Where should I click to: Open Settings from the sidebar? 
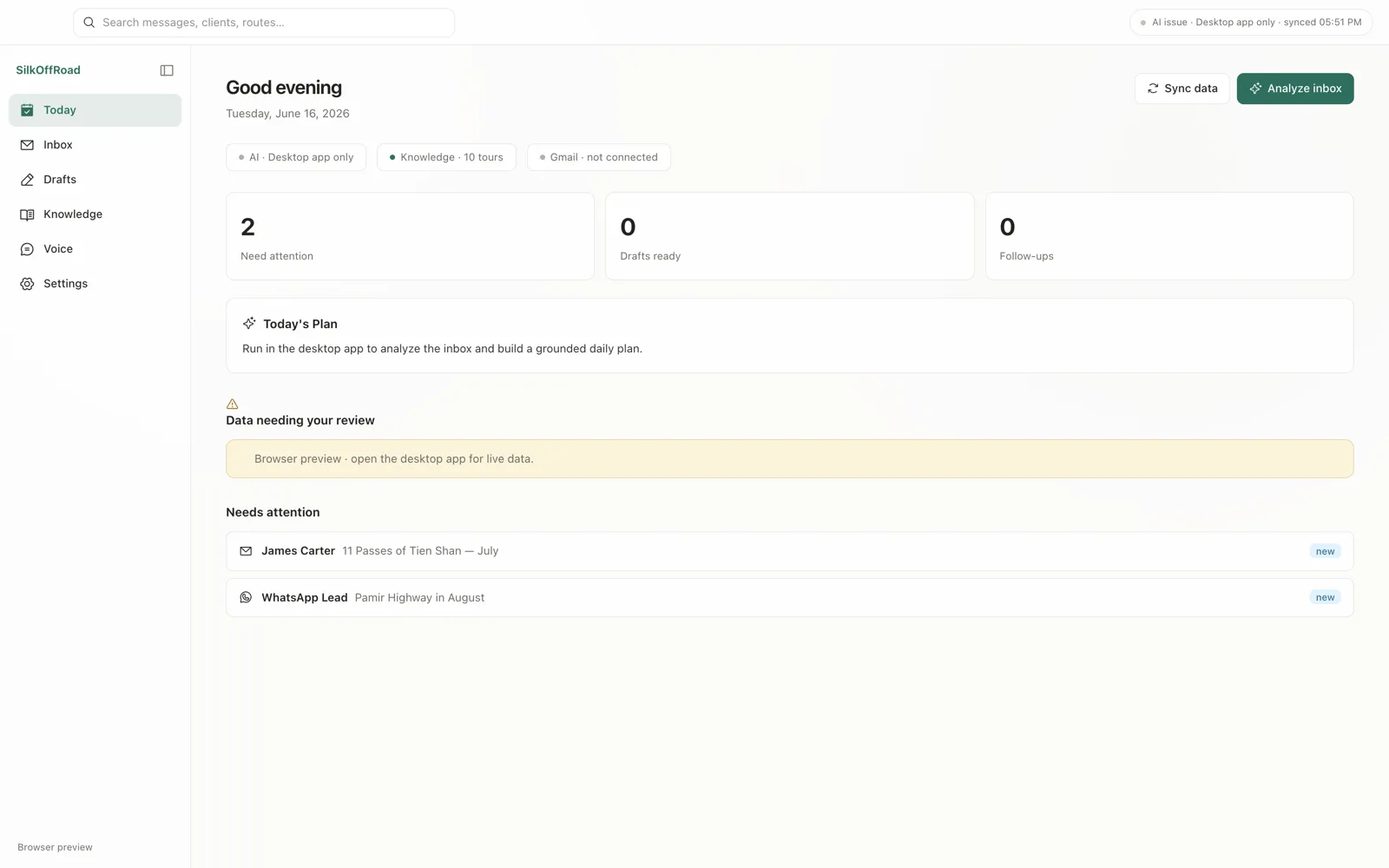tap(95, 284)
